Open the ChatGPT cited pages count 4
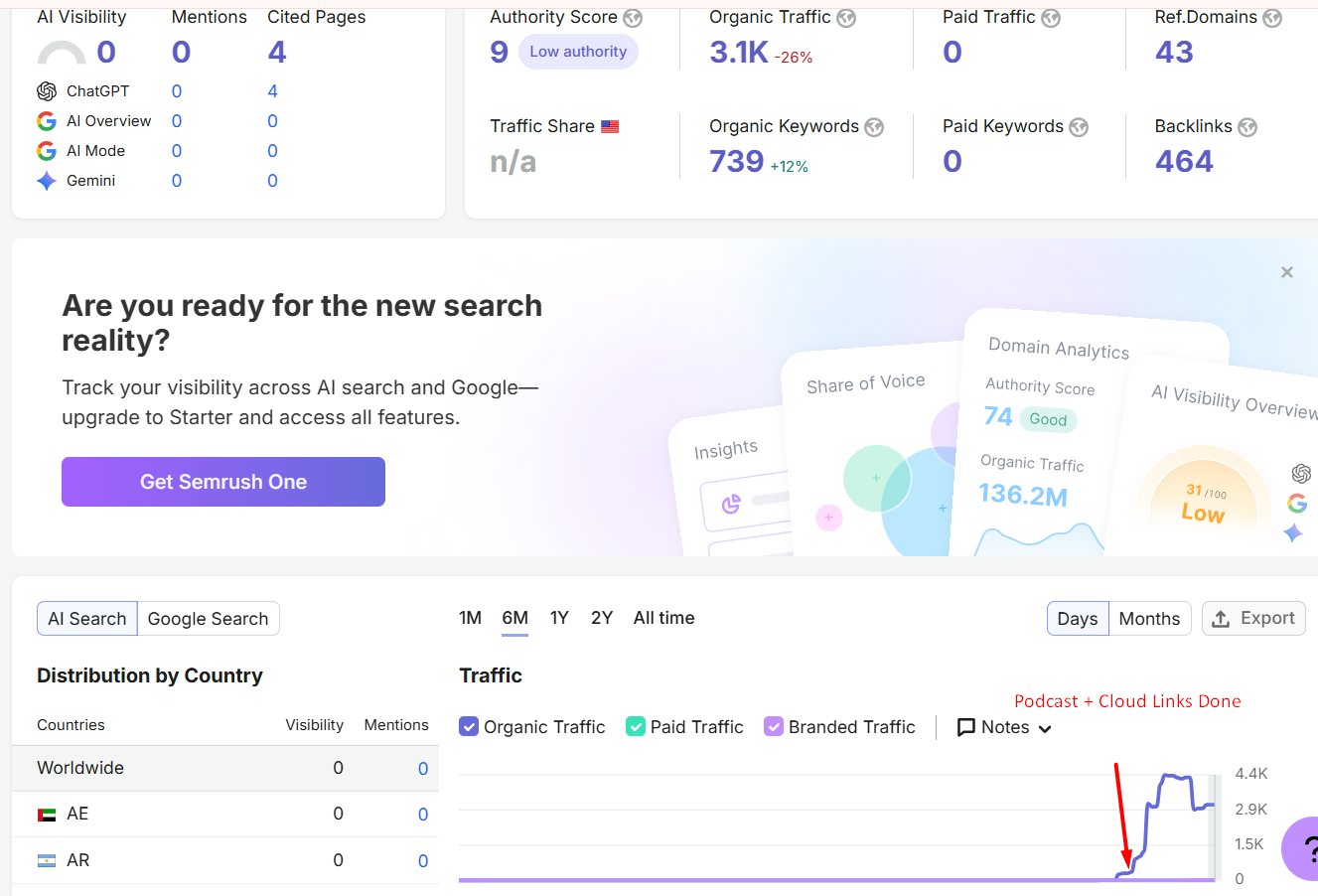Image resolution: width=1318 pixels, height=896 pixels. (x=273, y=91)
